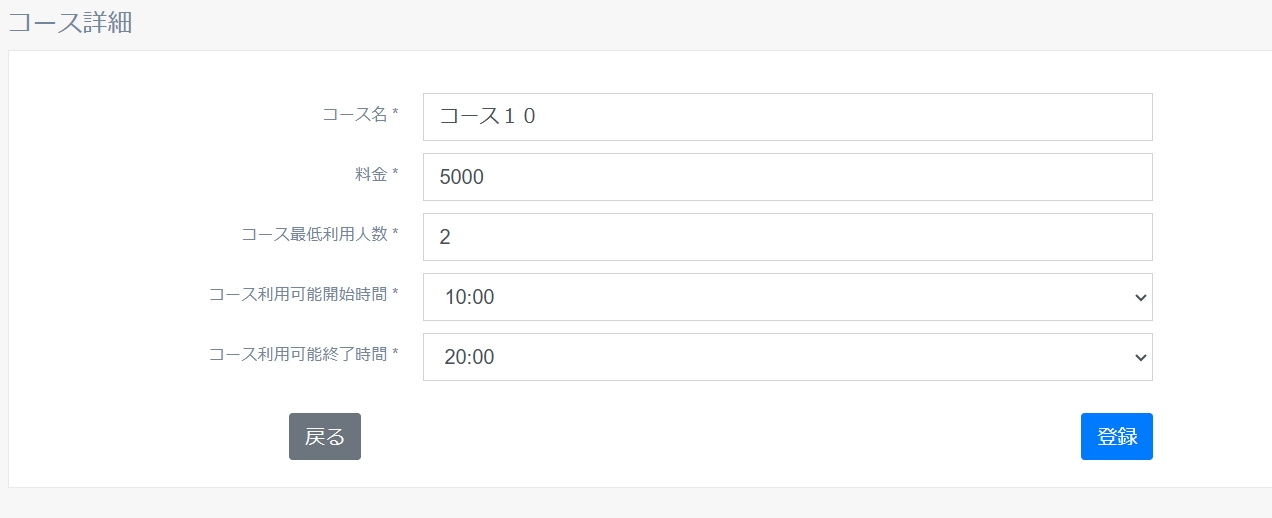Image resolution: width=1272 pixels, height=518 pixels.
Task: Click the コース詳細 page heading
Action: (70, 23)
